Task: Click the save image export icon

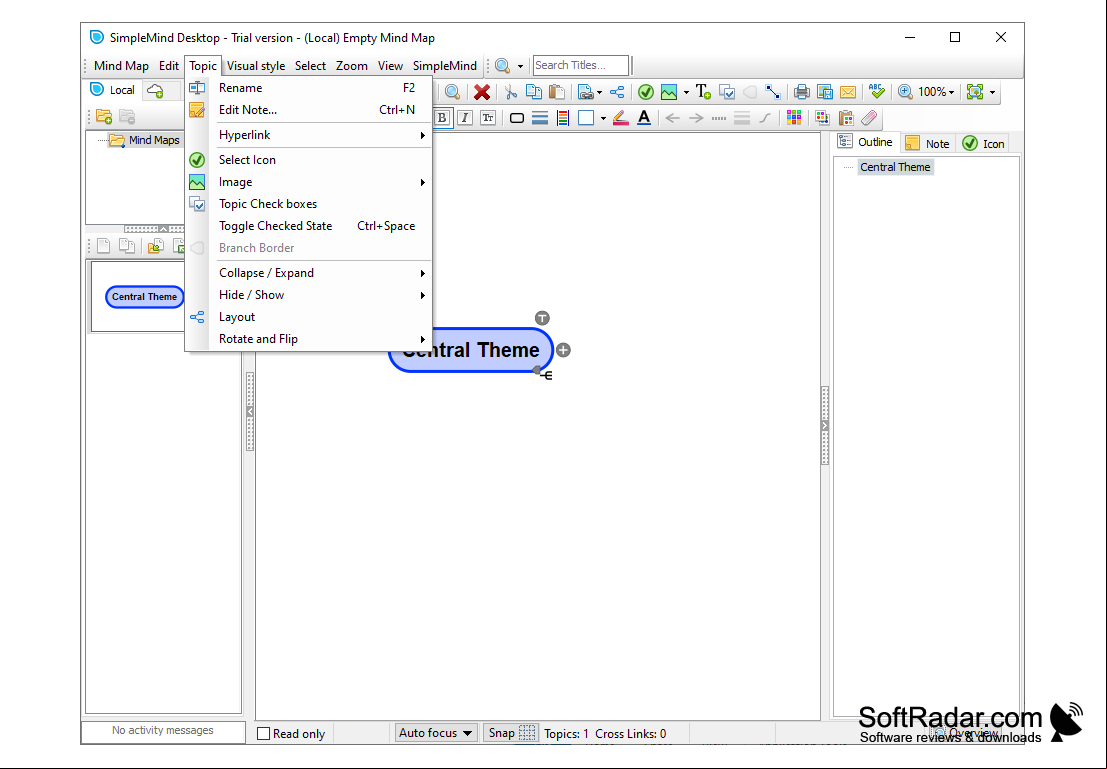Action: tap(825, 92)
